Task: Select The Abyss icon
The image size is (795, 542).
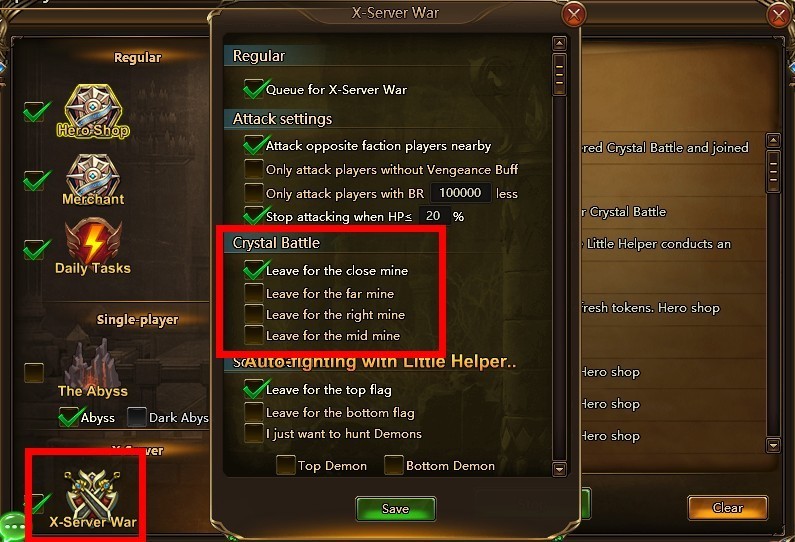Action: pyautogui.click(x=93, y=369)
